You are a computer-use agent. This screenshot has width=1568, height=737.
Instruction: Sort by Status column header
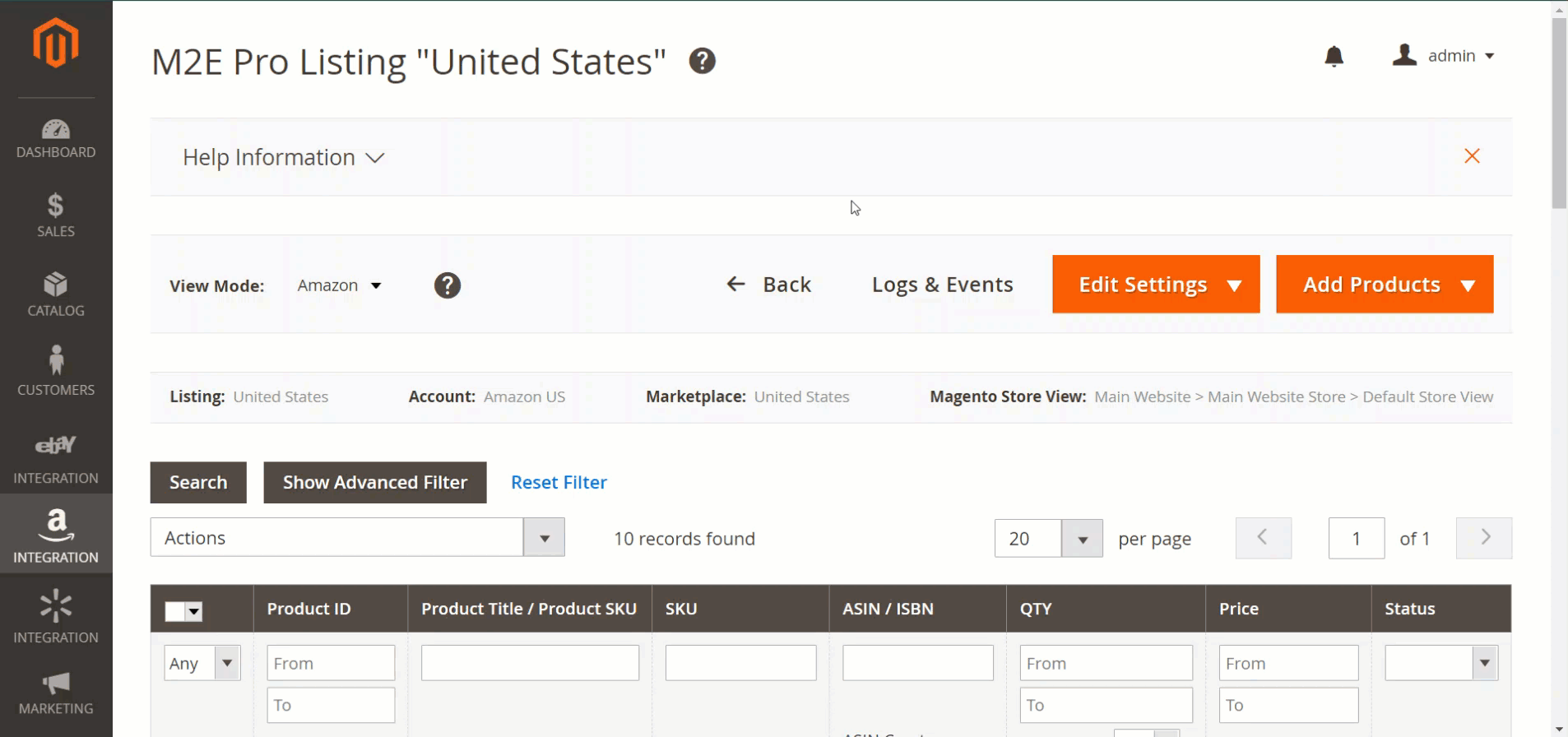coord(1409,609)
